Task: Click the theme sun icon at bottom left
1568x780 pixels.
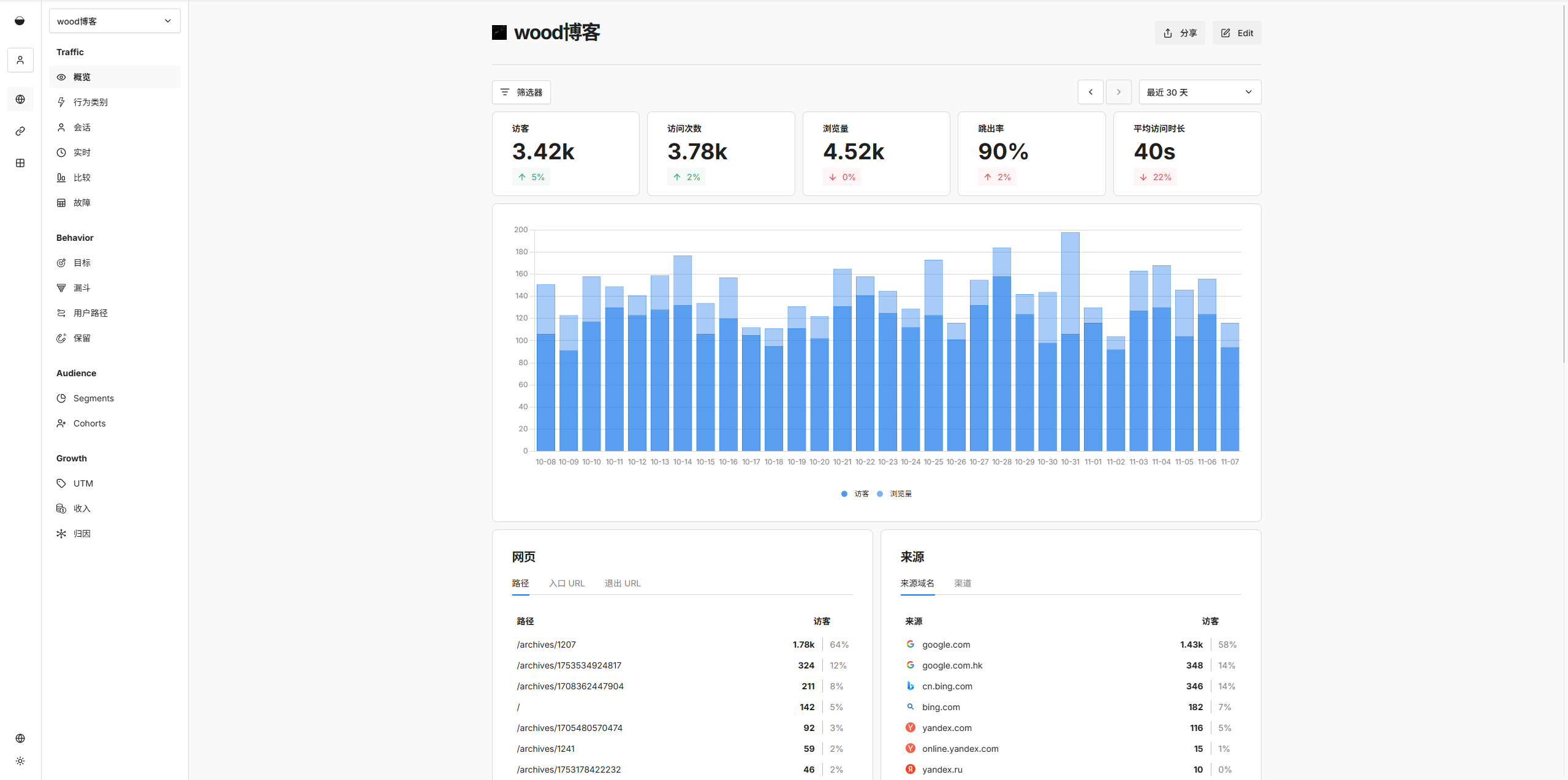Action: click(x=20, y=761)
